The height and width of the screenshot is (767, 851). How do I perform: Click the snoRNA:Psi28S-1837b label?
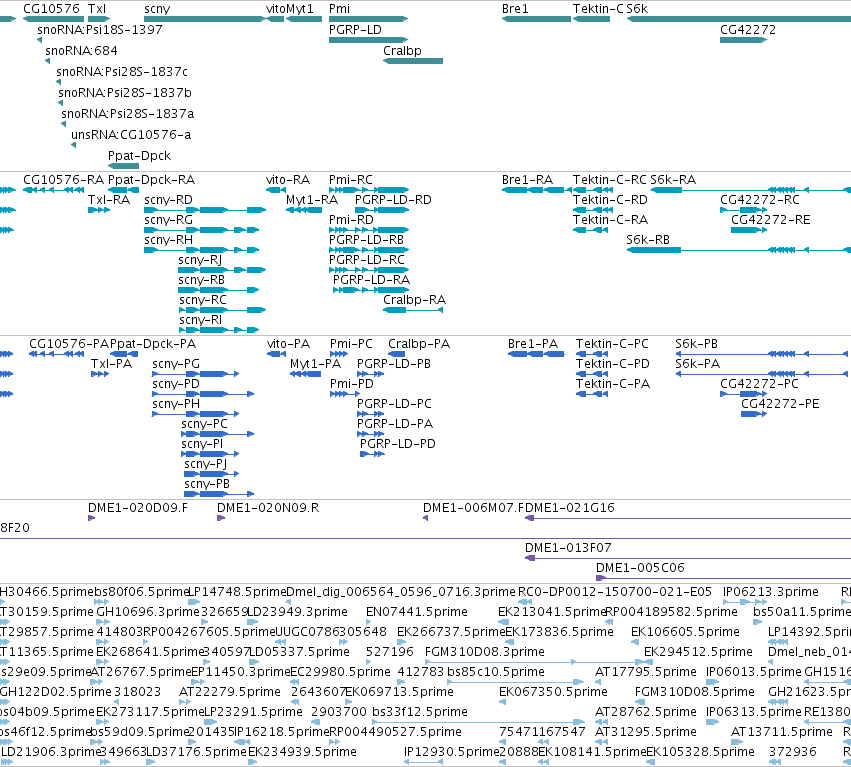(x=125, y=93)
